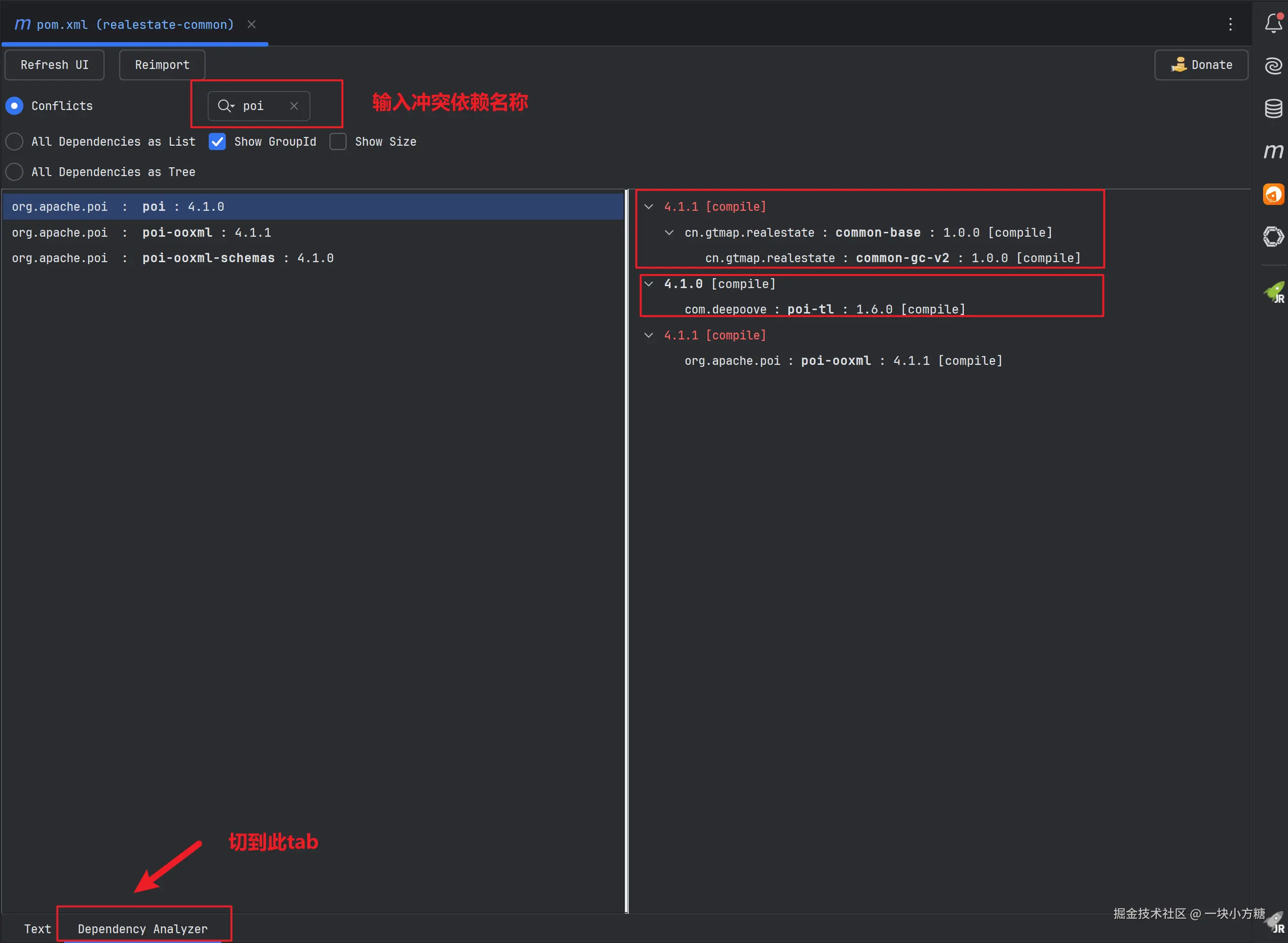
Task: Open the hexagon-shaped tool window icon
Action: point(1273,236)
